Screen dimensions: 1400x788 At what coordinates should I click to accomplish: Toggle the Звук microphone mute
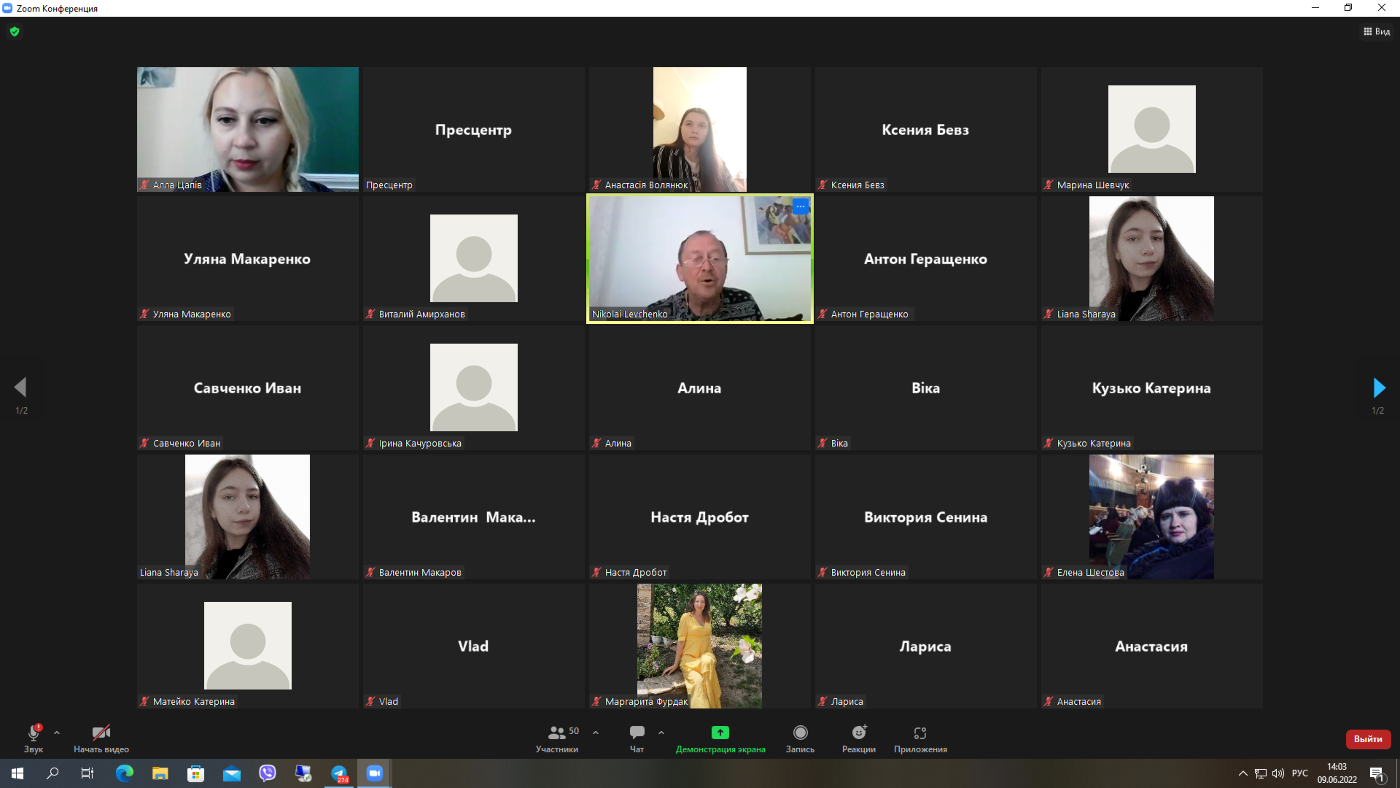(x=34, y=733)
